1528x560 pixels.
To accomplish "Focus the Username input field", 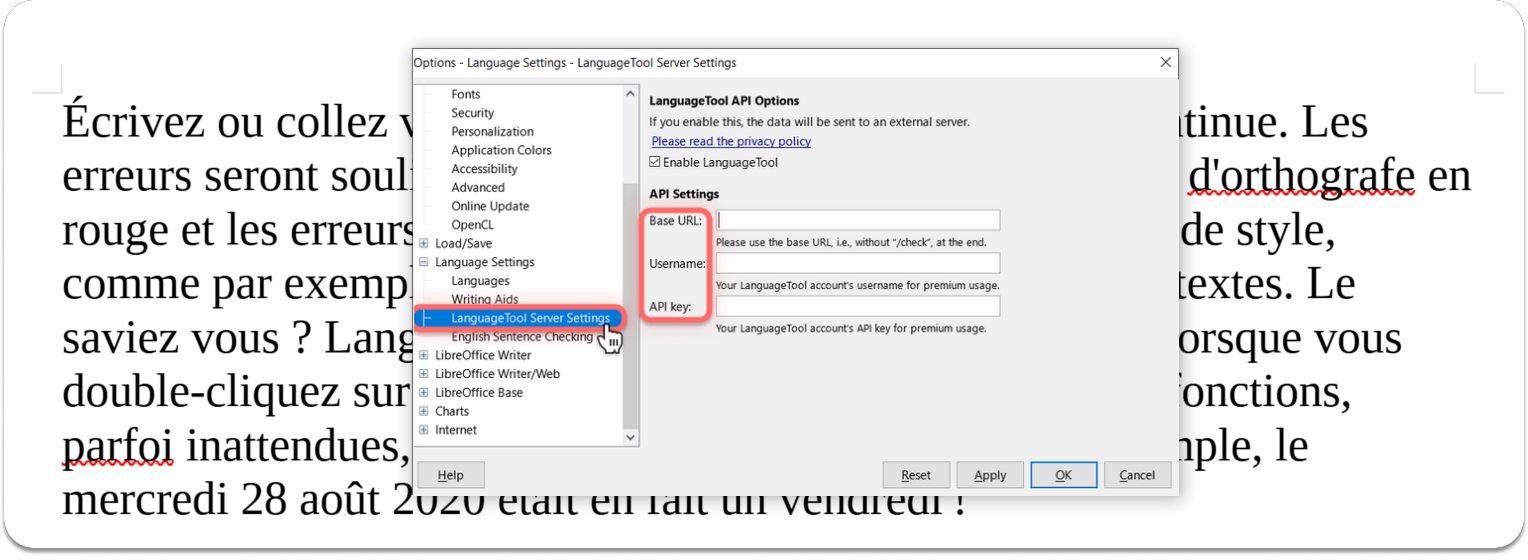I will point(858,263).
